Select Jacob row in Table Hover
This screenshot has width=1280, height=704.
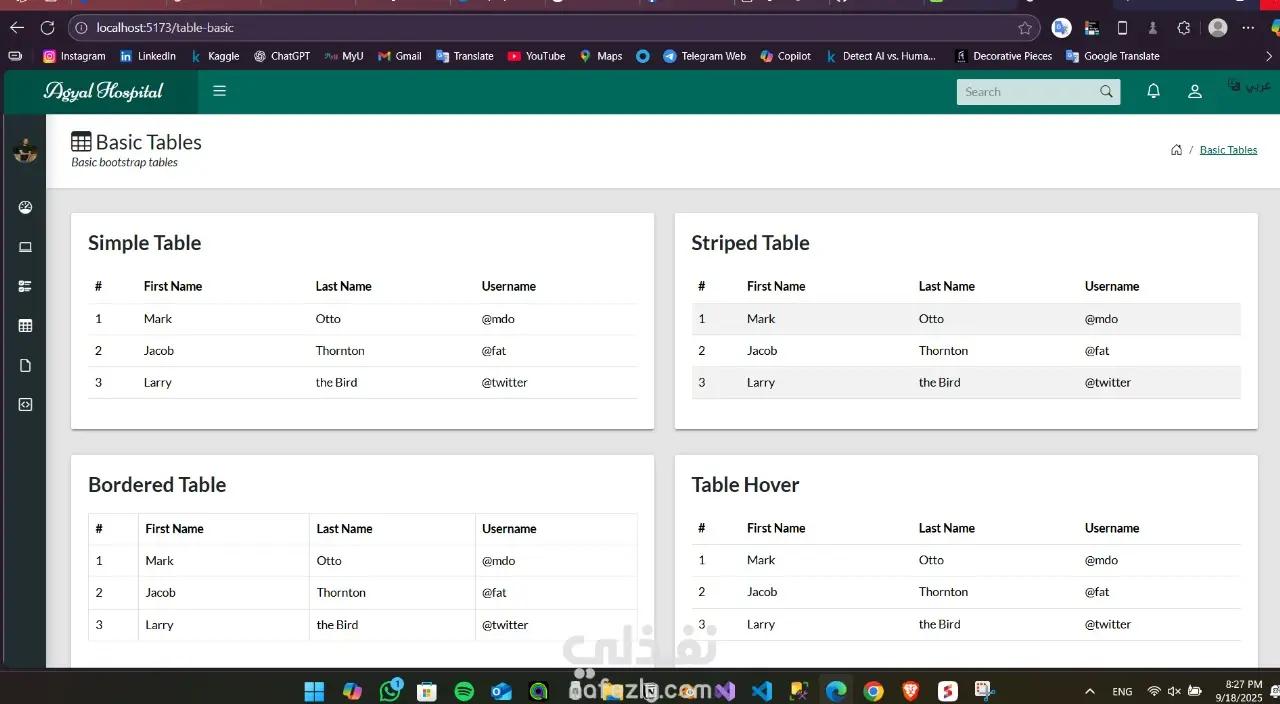click(966, 592)
